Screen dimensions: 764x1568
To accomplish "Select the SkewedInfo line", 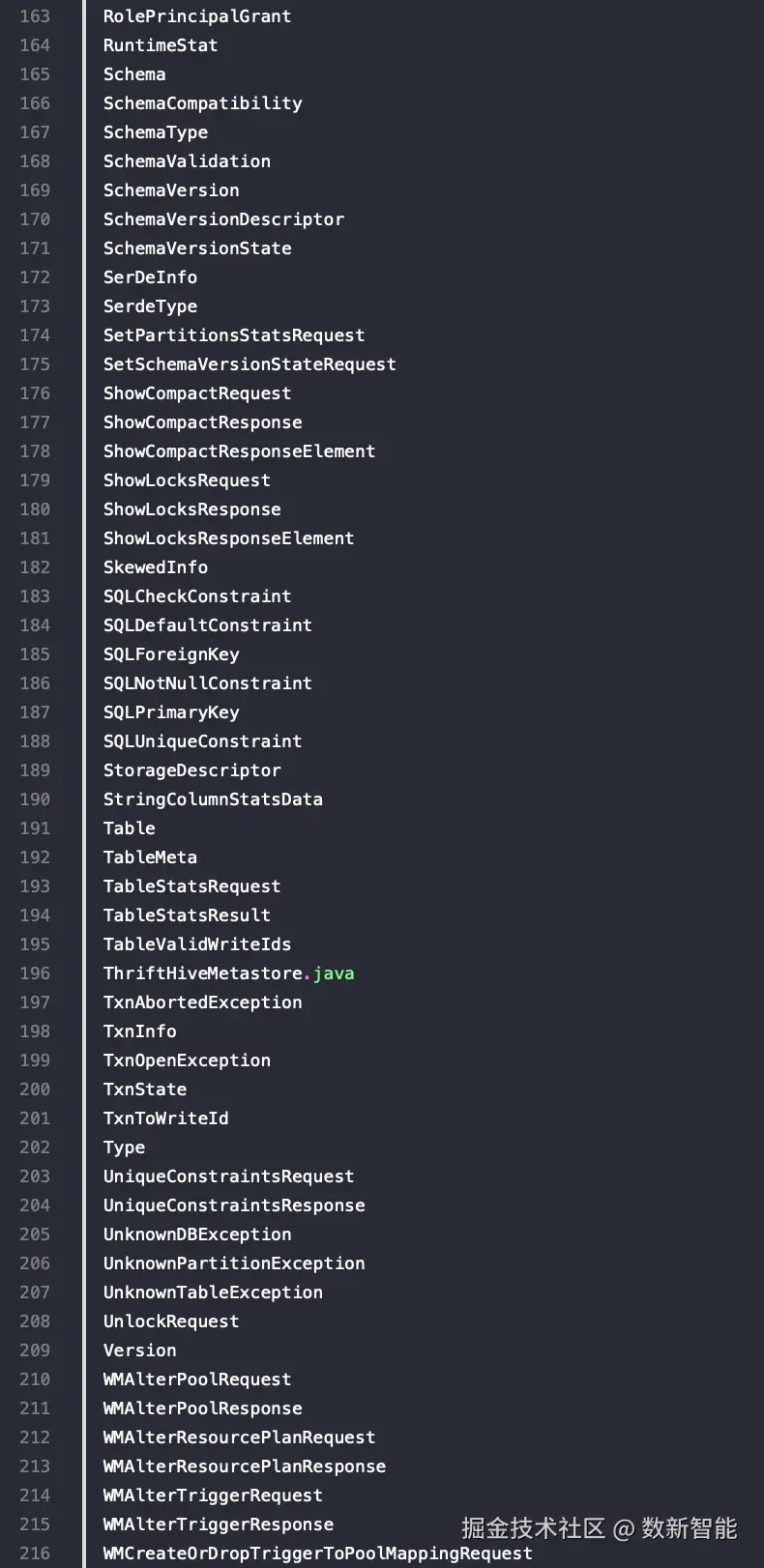I will tap(156, 567).
